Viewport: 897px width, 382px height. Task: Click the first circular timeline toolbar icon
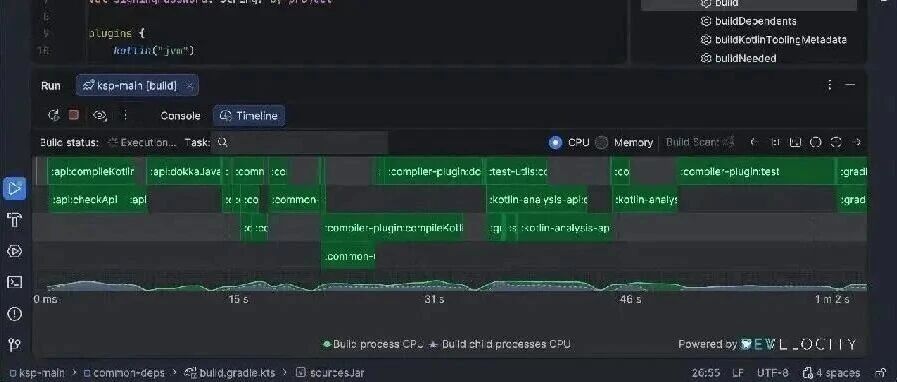[x=816, y=142]
